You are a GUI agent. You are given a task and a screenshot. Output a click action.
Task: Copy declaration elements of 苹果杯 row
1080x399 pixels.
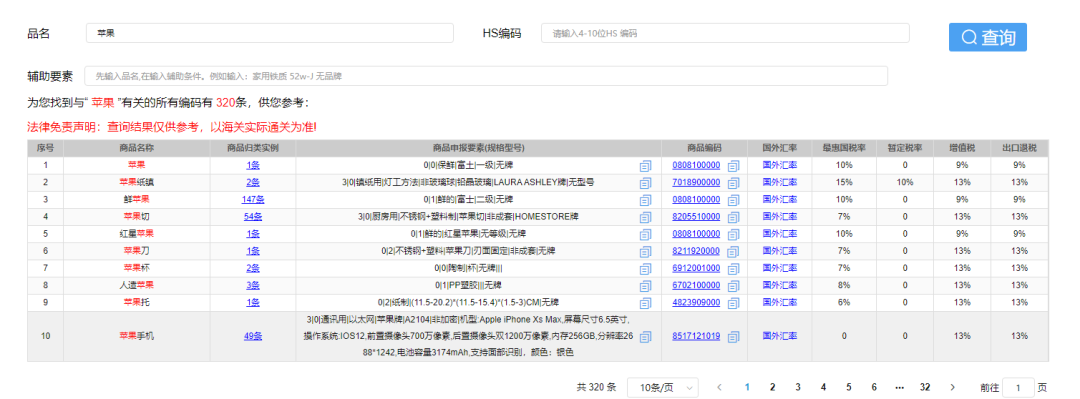tap(645, 268)
